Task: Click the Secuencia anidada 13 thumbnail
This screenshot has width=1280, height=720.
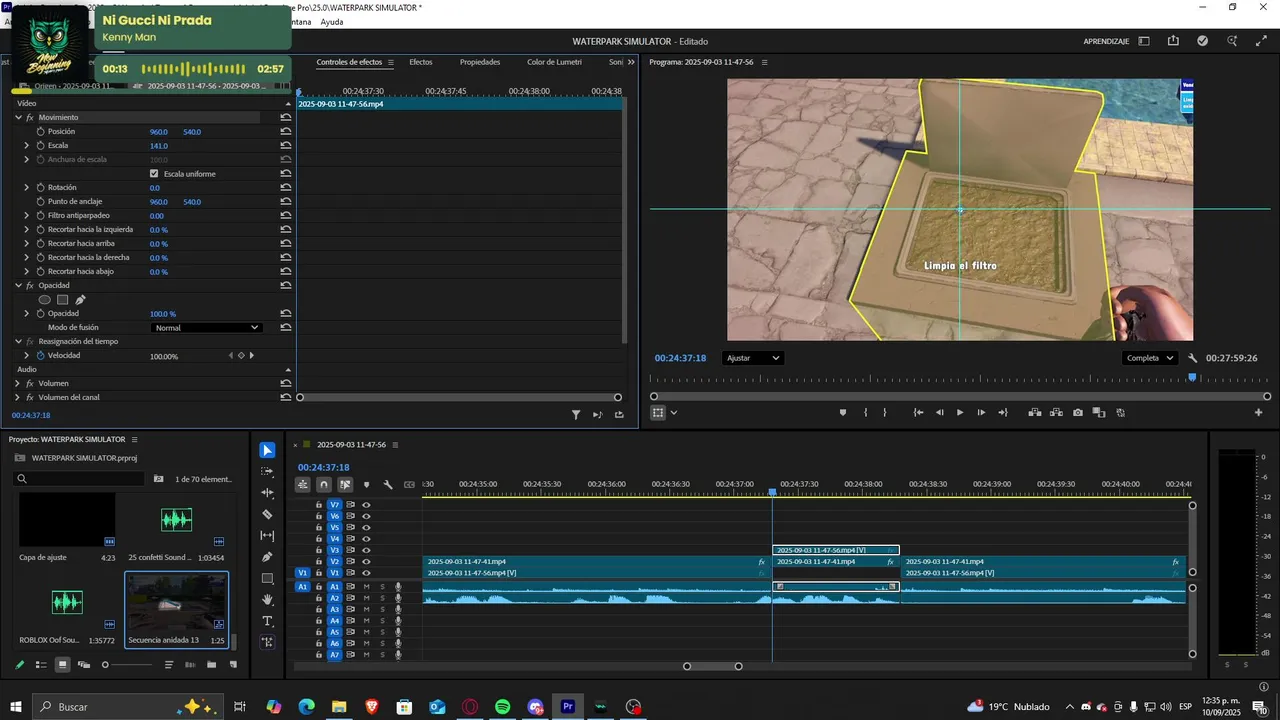Action: pos(176,602)
